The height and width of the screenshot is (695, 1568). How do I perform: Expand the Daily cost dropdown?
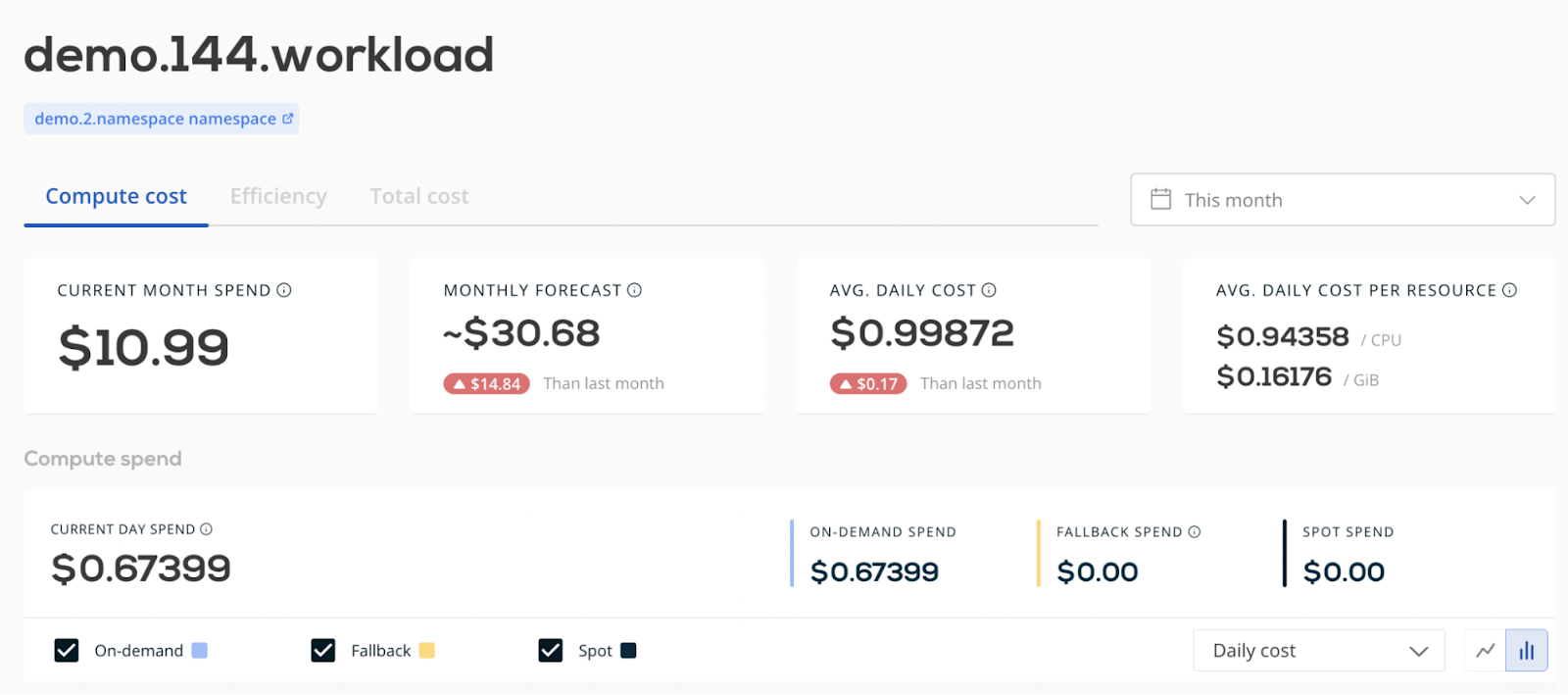(1319, 651)
